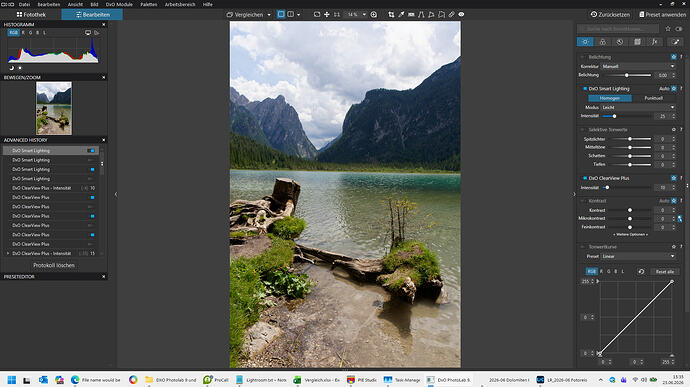
Task: Switch to single image view
Action: click(281, 15)
